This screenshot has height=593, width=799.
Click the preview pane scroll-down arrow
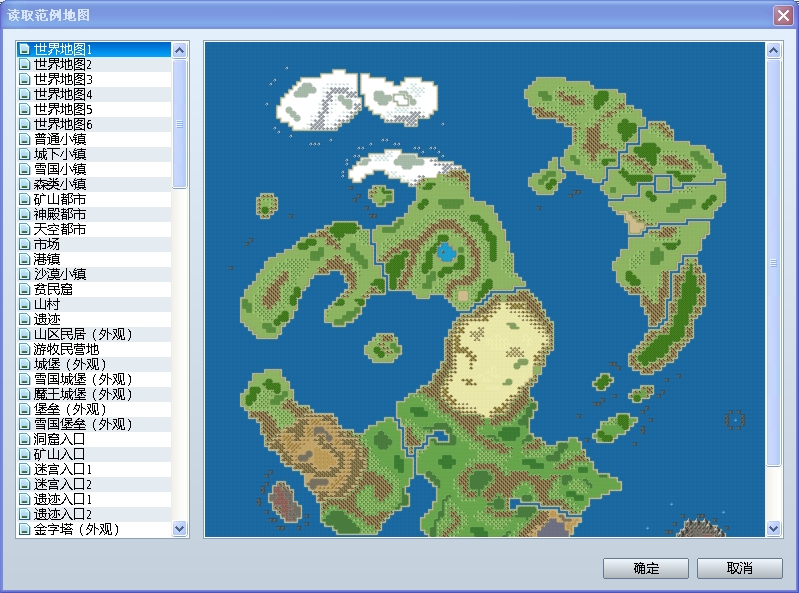click(x=773, y=528)
